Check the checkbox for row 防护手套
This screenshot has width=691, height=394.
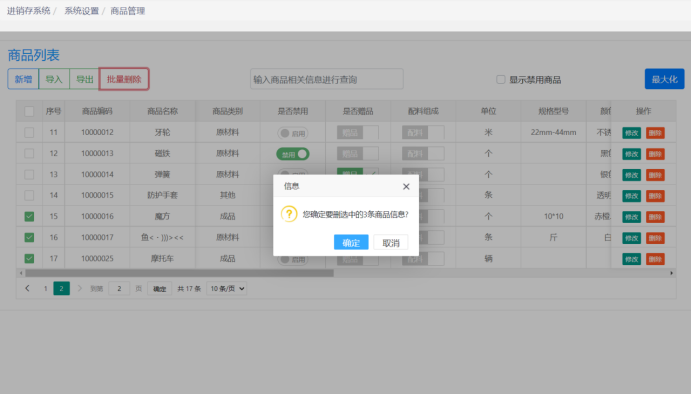point(29,195)
